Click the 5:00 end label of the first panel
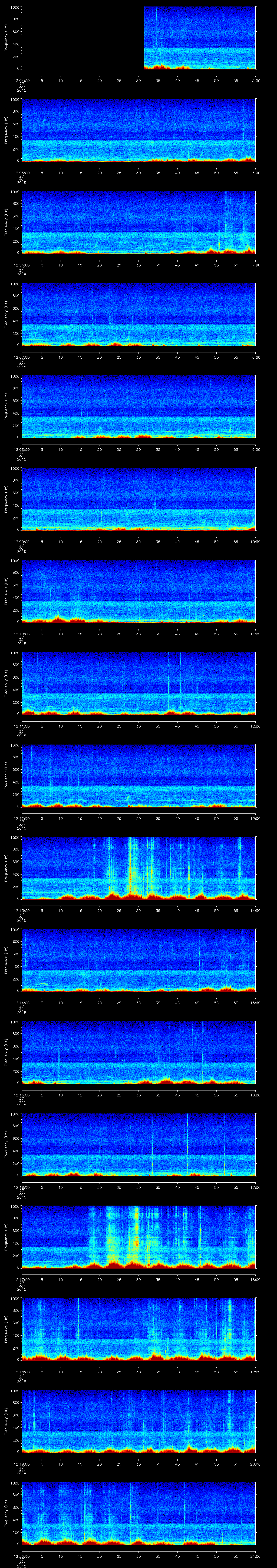 (x=256, y=80)
